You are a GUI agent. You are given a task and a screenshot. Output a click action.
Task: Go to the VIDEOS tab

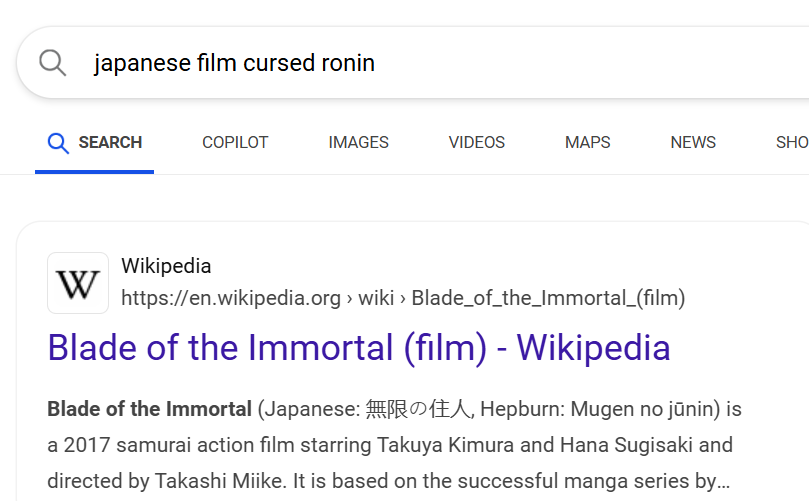click(477, 142)
